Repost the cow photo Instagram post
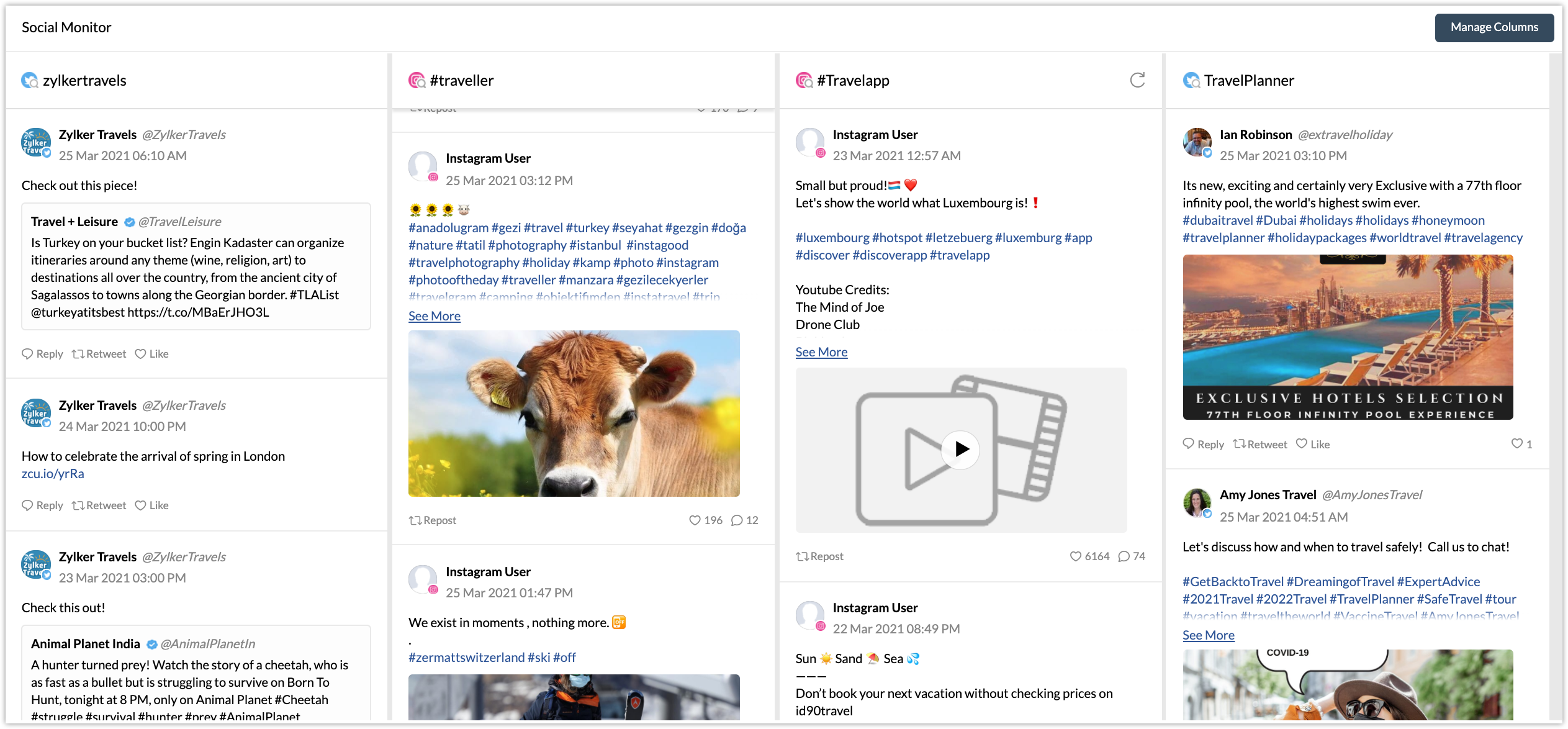The height and width of the screenshot is (729, 1568). pyautogui.click(x=432, y=520)
